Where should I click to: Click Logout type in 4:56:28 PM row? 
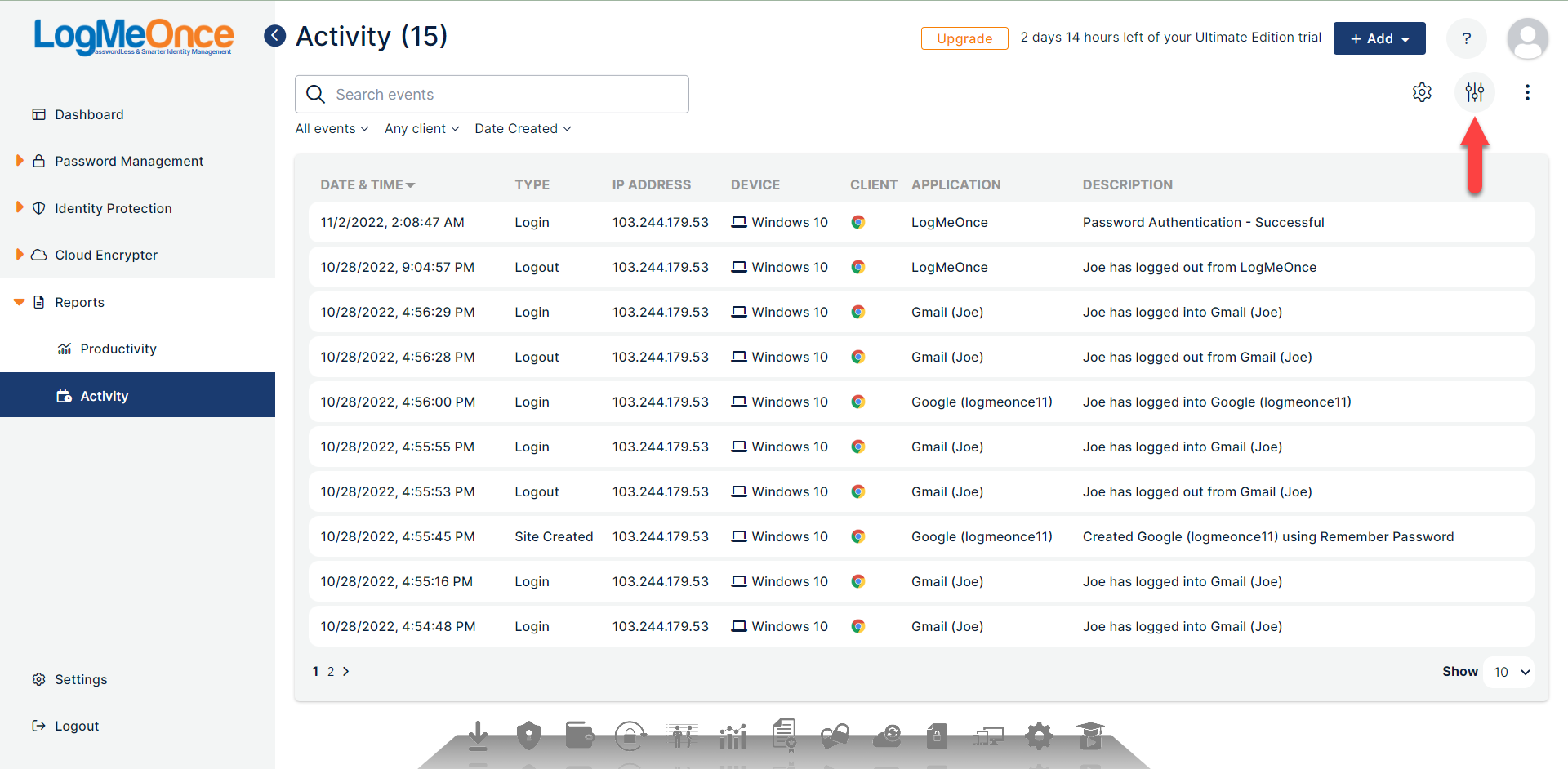pyautogui.click(x=537, y=357)
